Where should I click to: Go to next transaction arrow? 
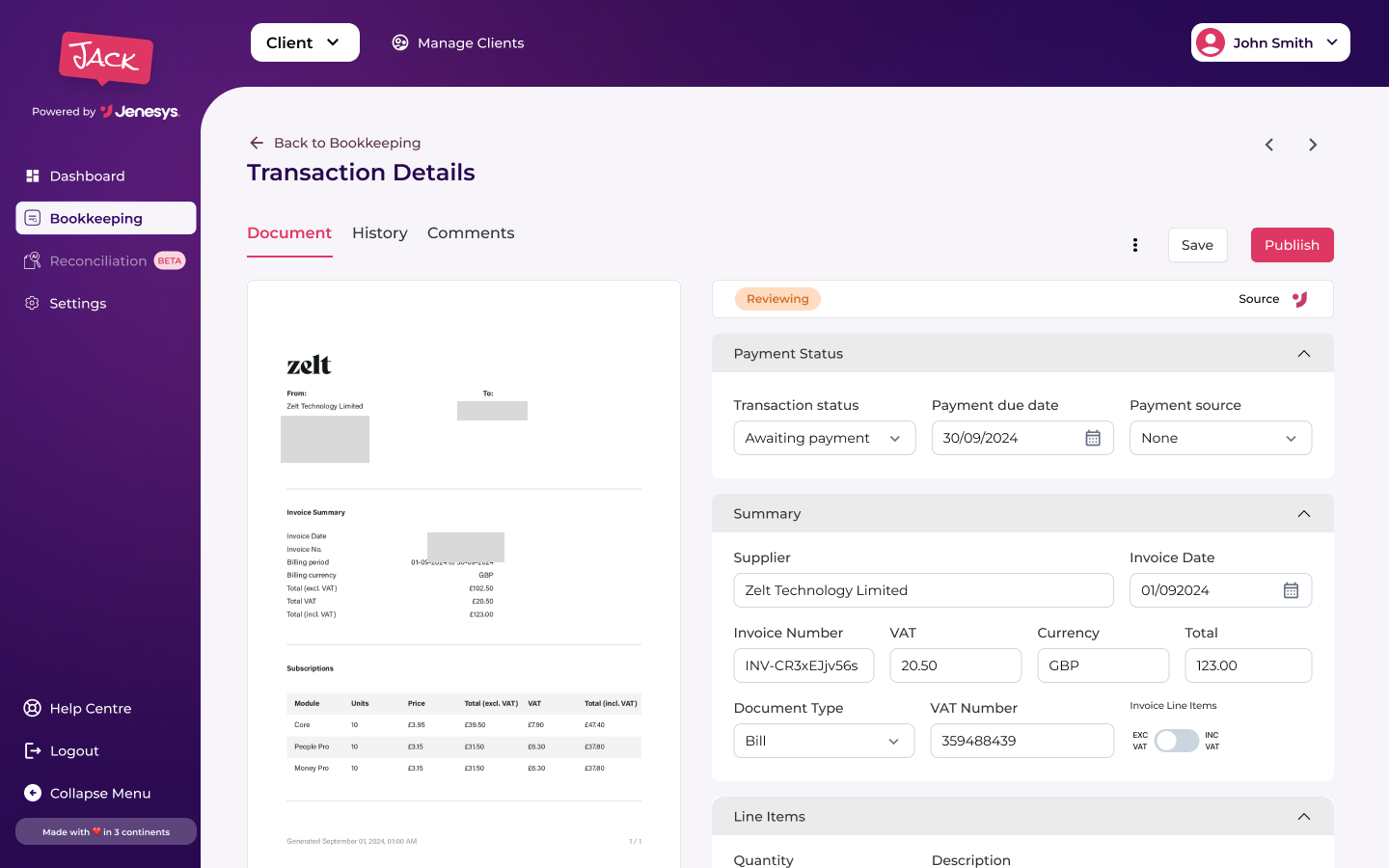pyautogui.click(x=1313, y=145)
